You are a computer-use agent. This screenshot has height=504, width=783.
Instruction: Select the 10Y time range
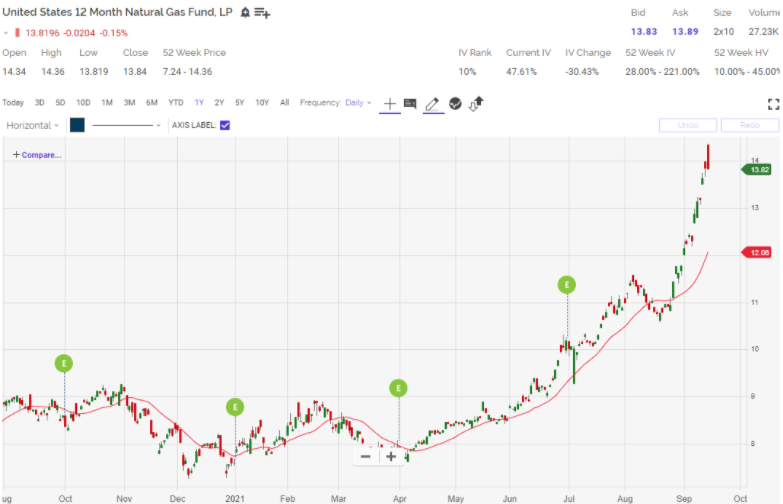[x=262, y=103]
